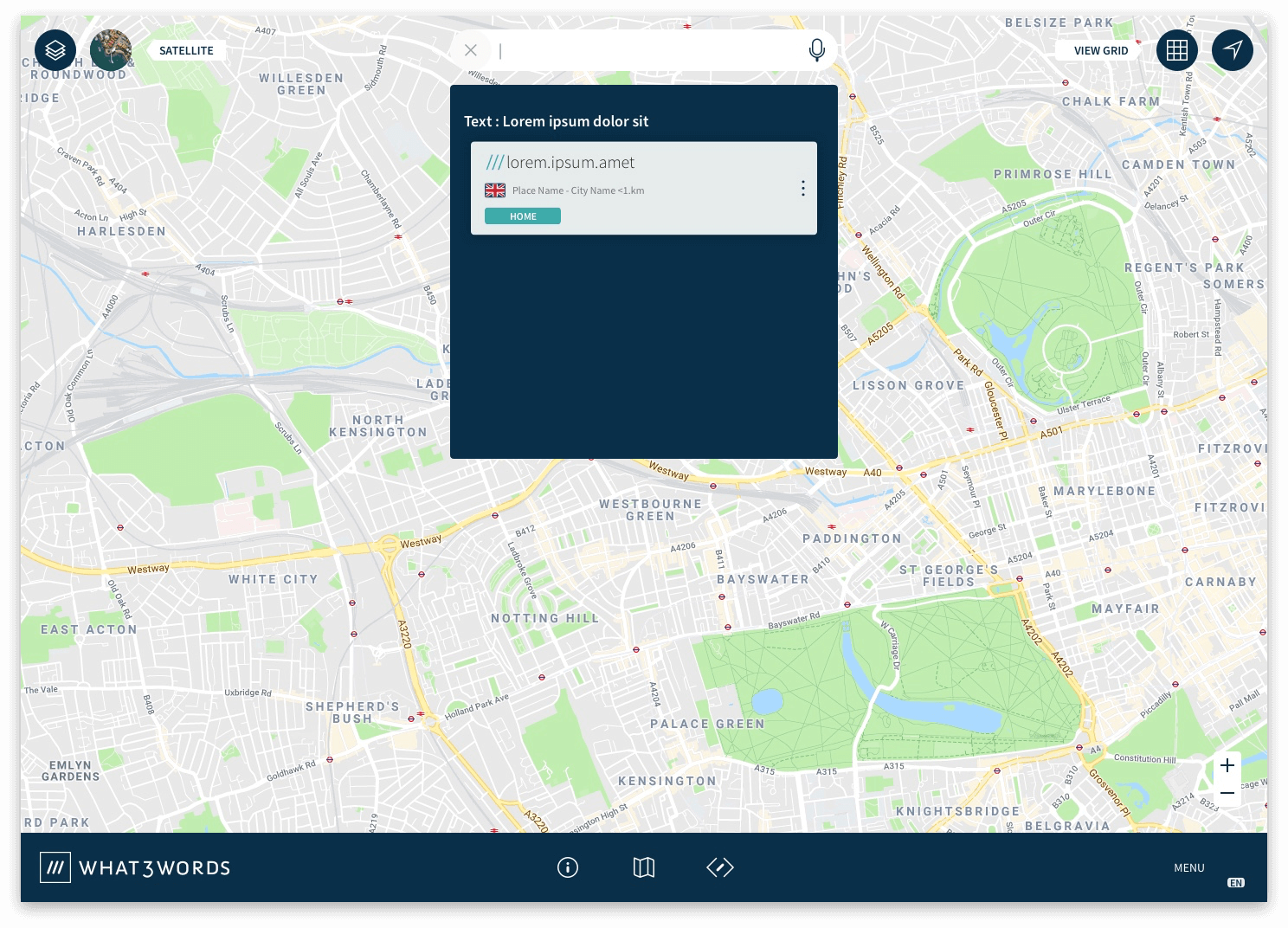This screenshot has height=928, width=1288.
Task: Click the LISSON GROVE map label
Action: [909, 385]
